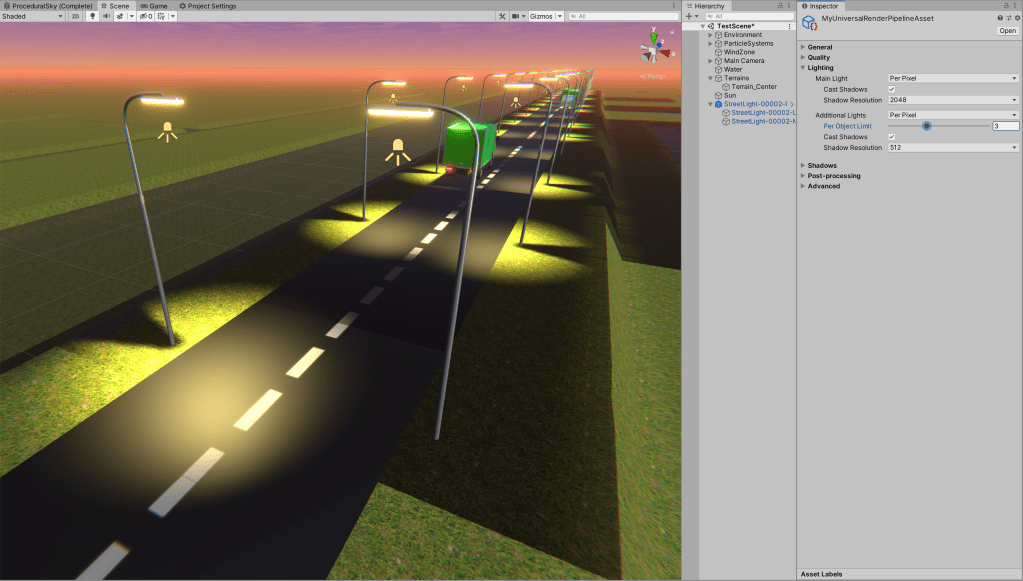
Task: Switch to the Game tab
Action: 153,6
